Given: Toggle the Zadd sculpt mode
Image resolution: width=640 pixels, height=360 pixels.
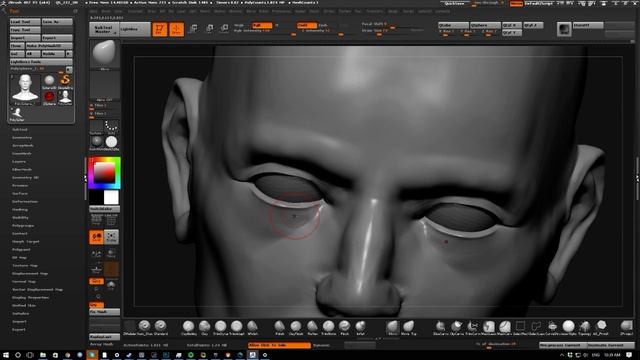Looking at the screenshot, I should pyautogui.click(x=307, y=25).
